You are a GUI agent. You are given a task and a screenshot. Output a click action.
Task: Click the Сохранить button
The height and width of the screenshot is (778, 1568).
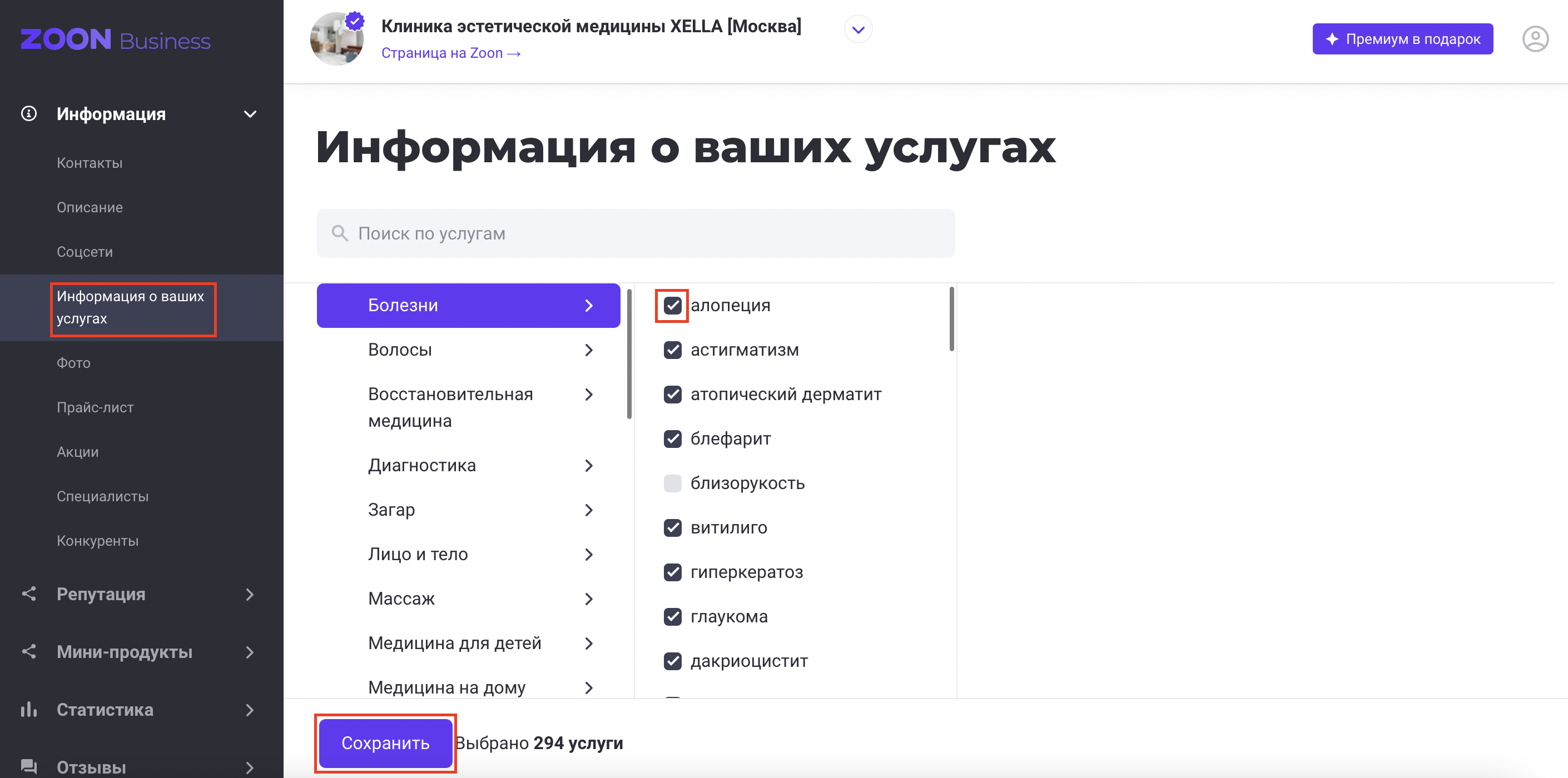[x=385, y=743]
